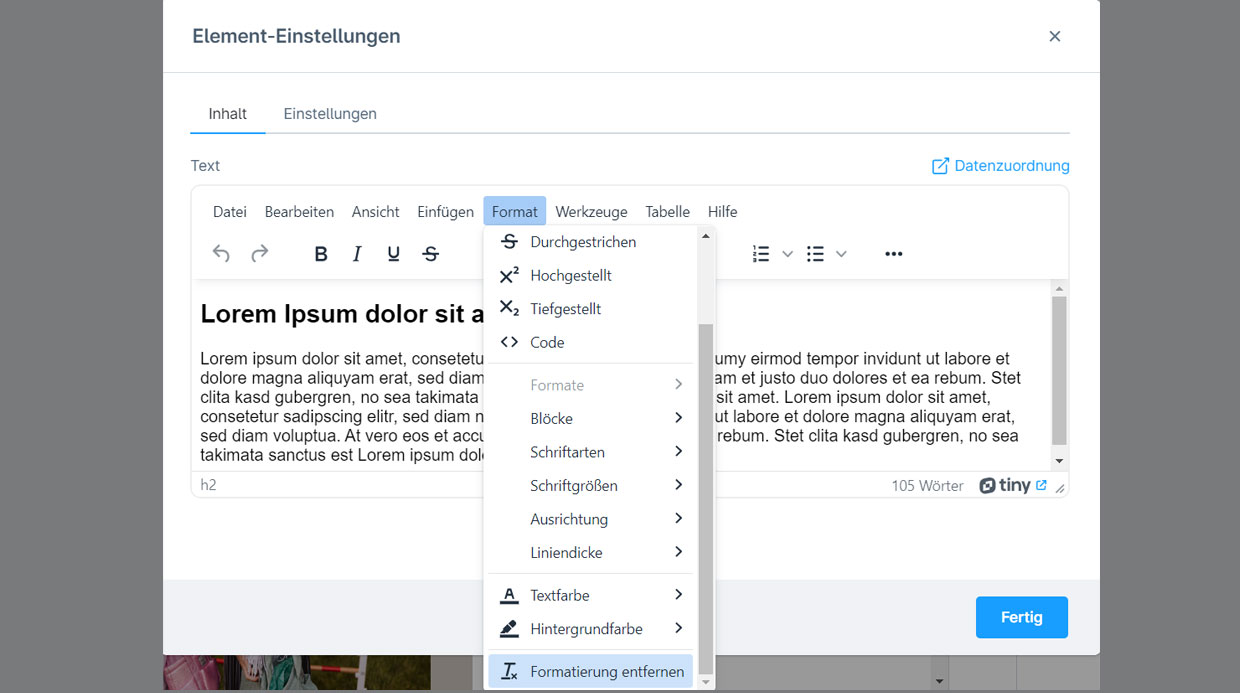This screenshot has width=1240, height=693.
Task: Expand the Textfarbe submenu
Action: 590,595
